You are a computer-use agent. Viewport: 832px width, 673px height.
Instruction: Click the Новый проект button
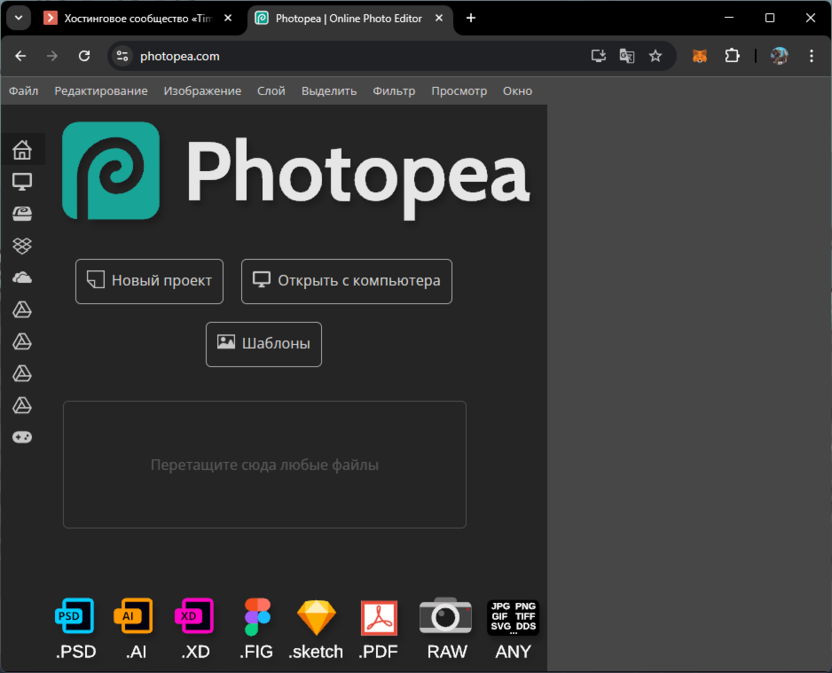tap(149, 281)
